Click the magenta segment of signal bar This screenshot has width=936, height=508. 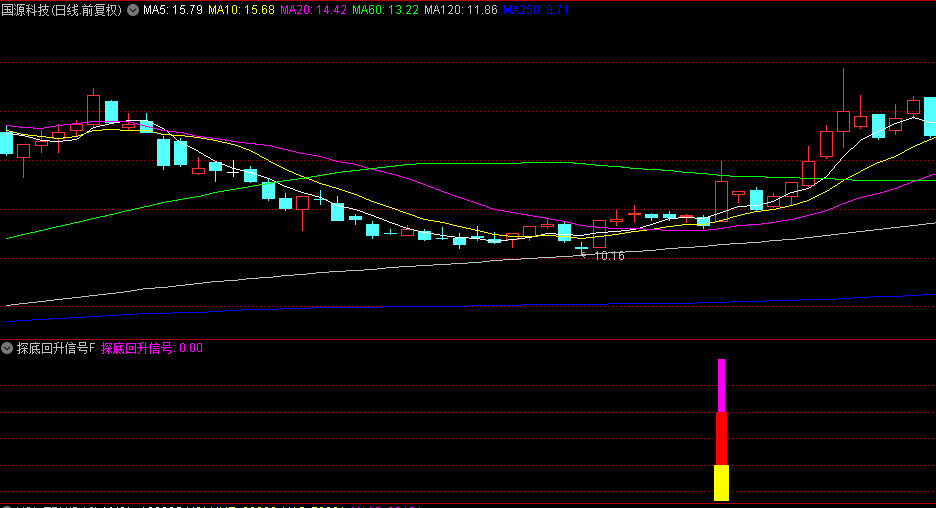[721, 386]
